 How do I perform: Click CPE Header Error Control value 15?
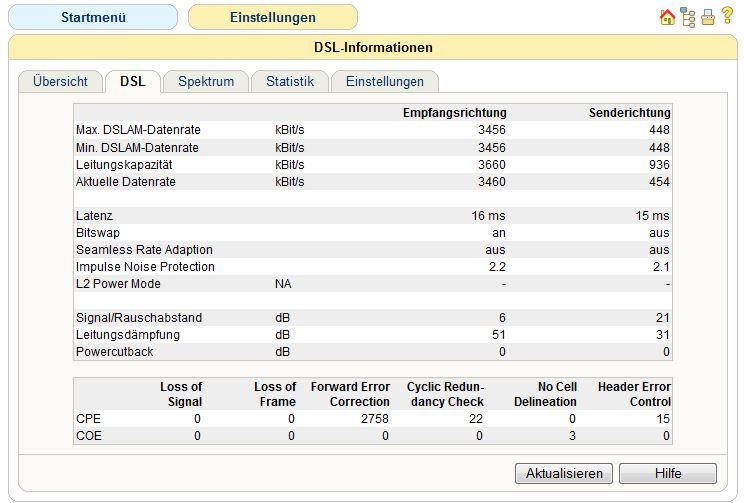point(663,419)
